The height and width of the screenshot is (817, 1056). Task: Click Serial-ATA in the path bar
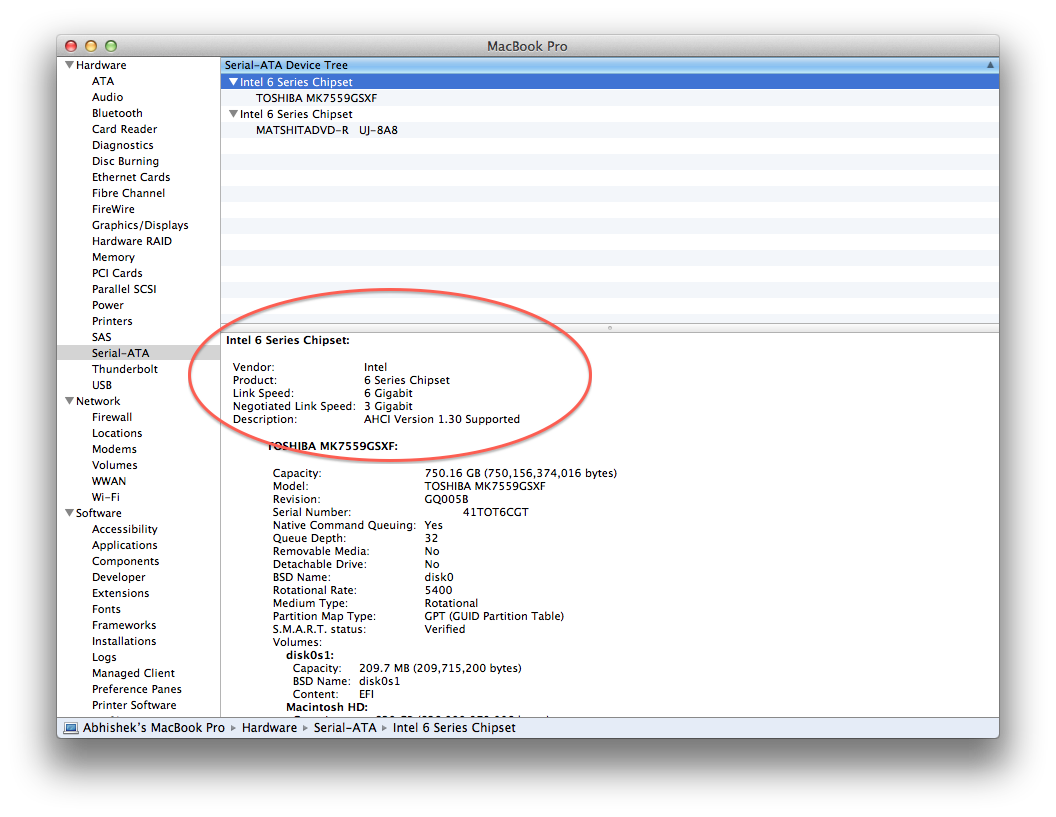345,728
